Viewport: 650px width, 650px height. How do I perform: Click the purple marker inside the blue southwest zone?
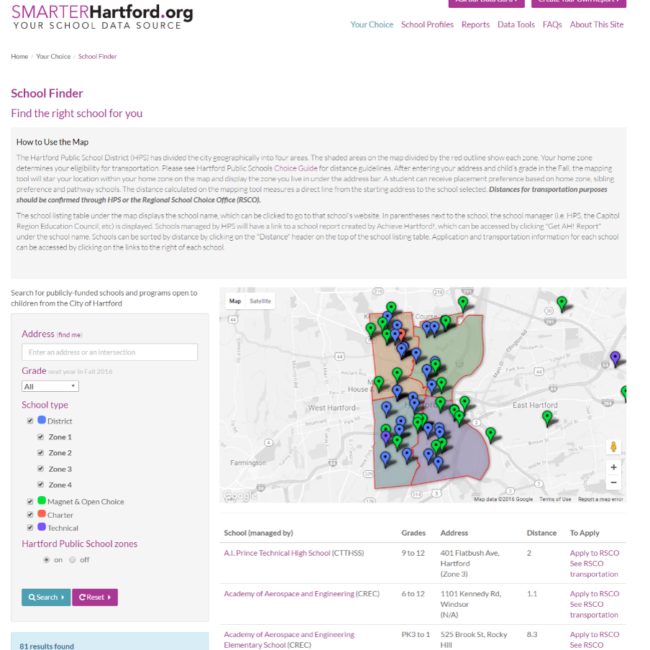pyautogui.click(x=386, y=437)
